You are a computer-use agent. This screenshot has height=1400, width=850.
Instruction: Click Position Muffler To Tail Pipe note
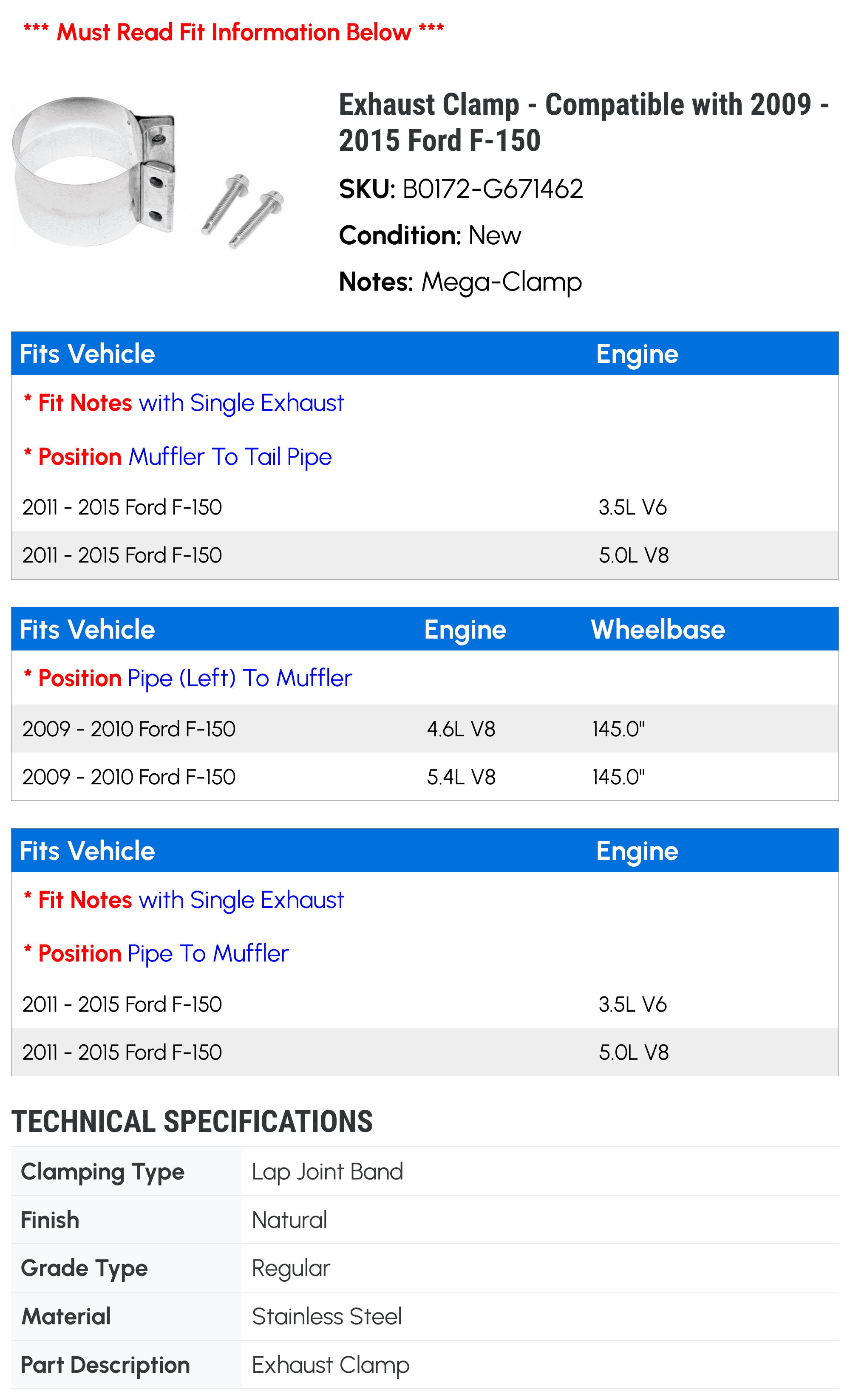(x=177, y=457)
